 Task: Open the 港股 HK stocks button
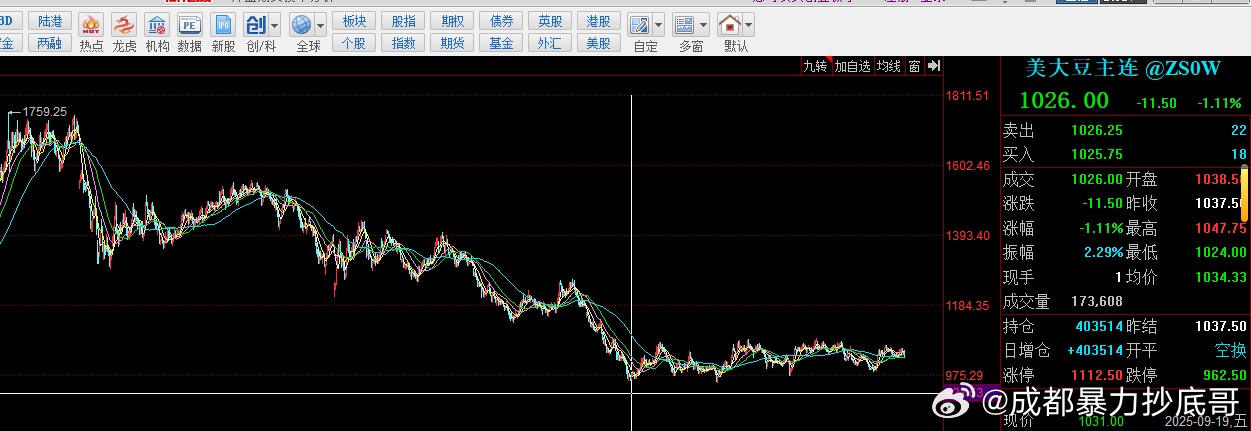[x=599, y=21]
